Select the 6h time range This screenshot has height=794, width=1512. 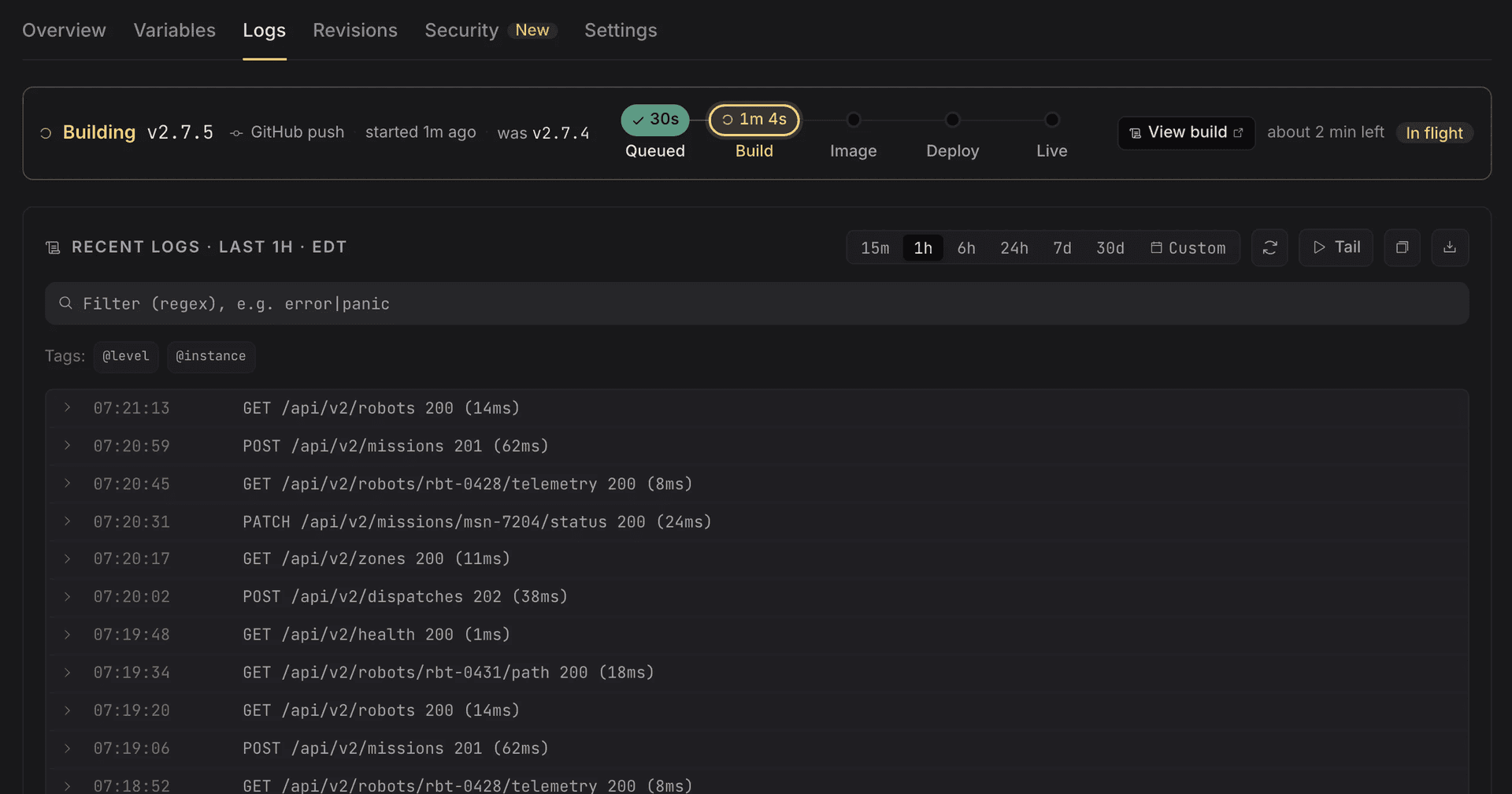click(x=966, y=248)
